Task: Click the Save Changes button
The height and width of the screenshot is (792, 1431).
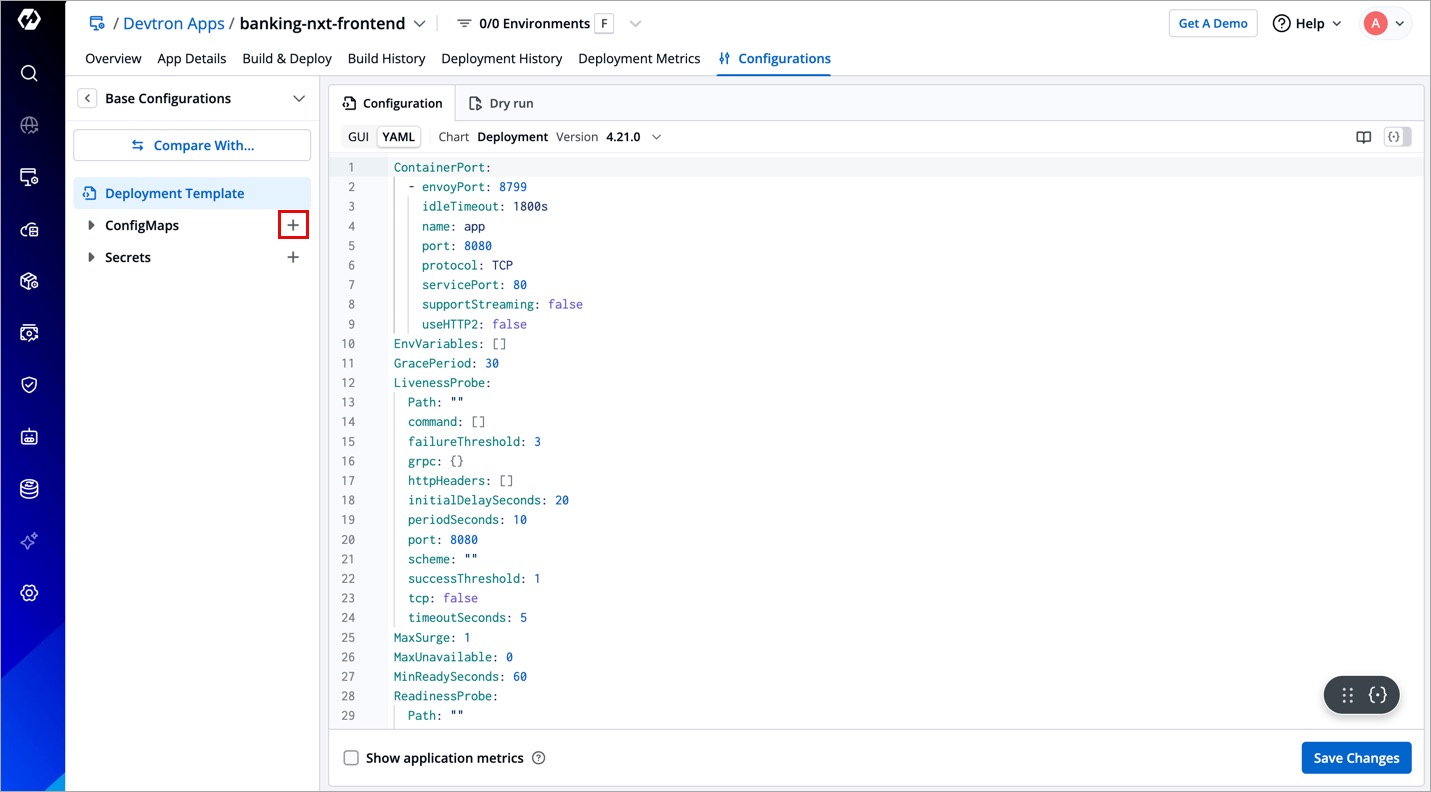Action: click(1355, 758)
